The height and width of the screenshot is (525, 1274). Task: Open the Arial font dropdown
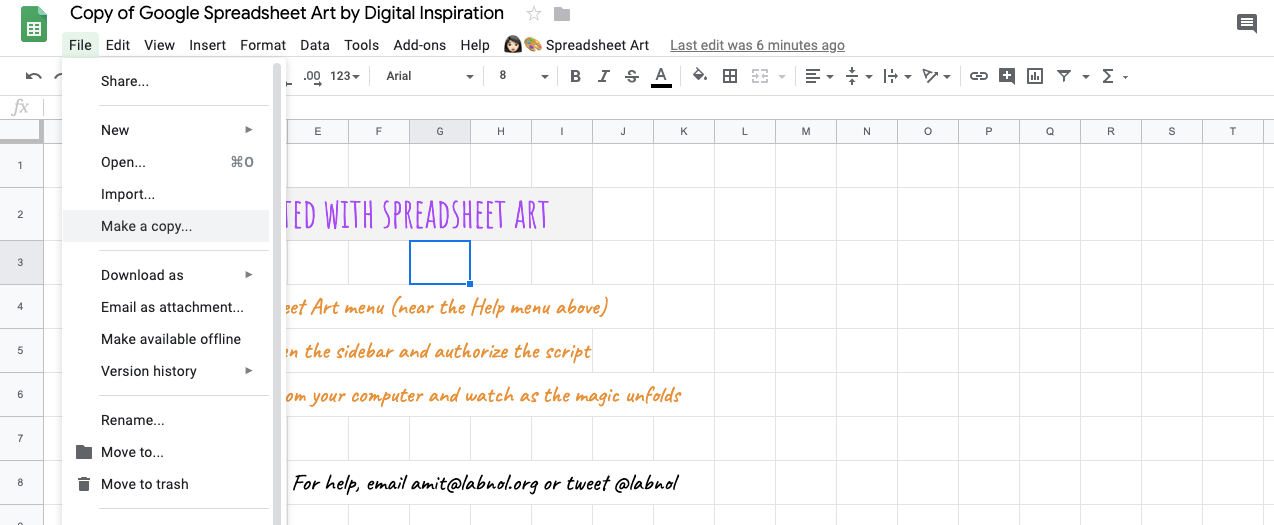(x=430, y=76)
